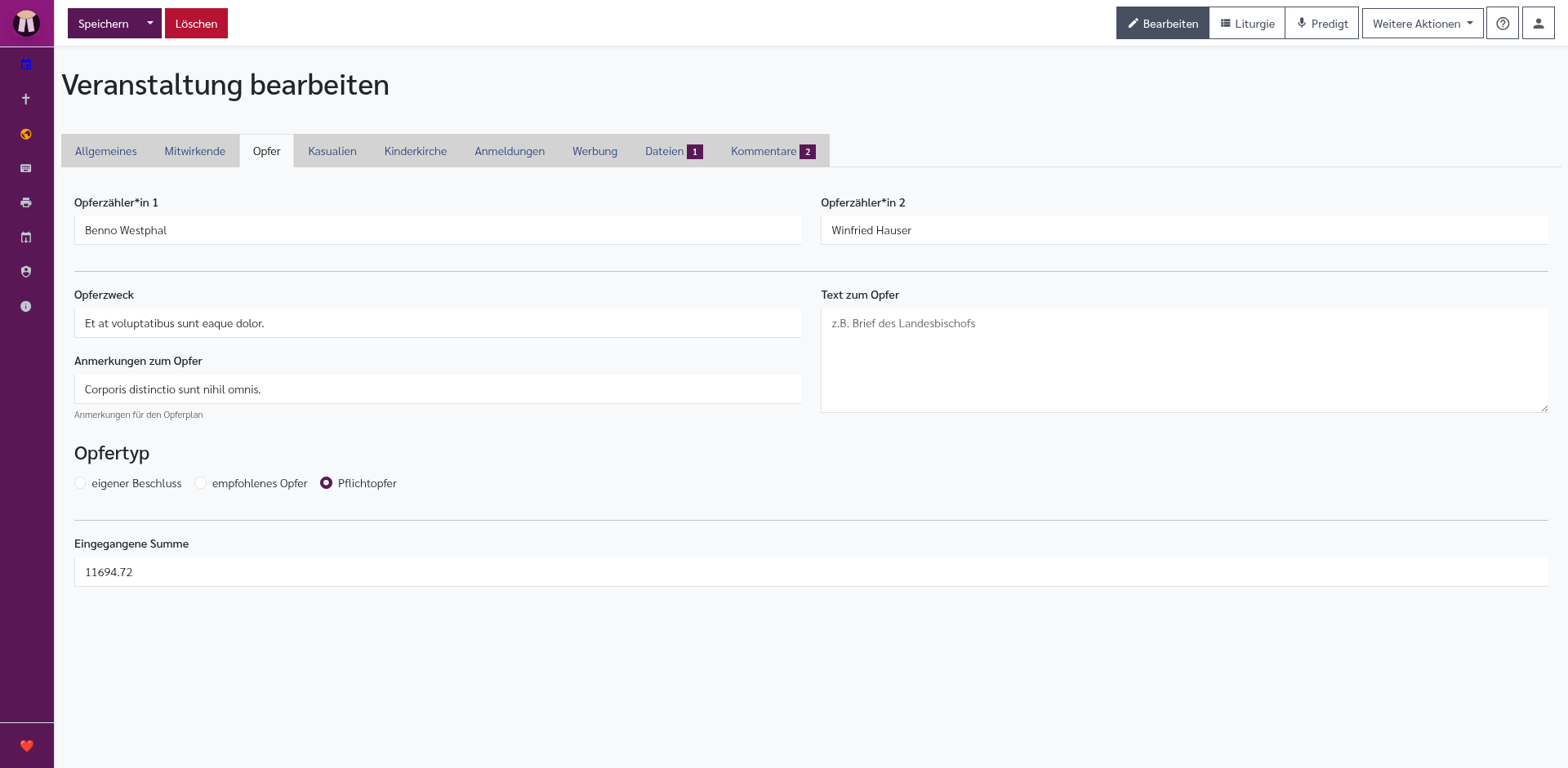The width and height of the screenshot is (1568, 768).
Task: Click the Opferzweck input field
Action: (x=438, y=323)
